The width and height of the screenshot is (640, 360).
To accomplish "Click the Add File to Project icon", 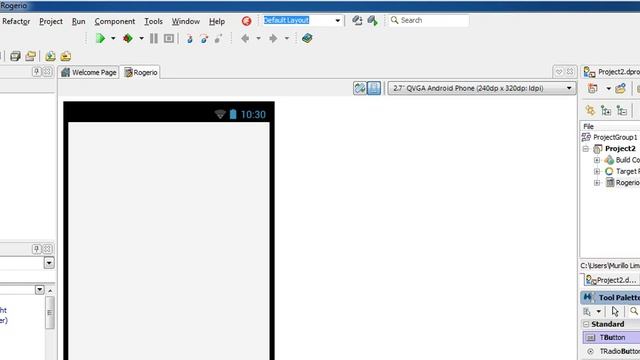I will click(50, 56).
